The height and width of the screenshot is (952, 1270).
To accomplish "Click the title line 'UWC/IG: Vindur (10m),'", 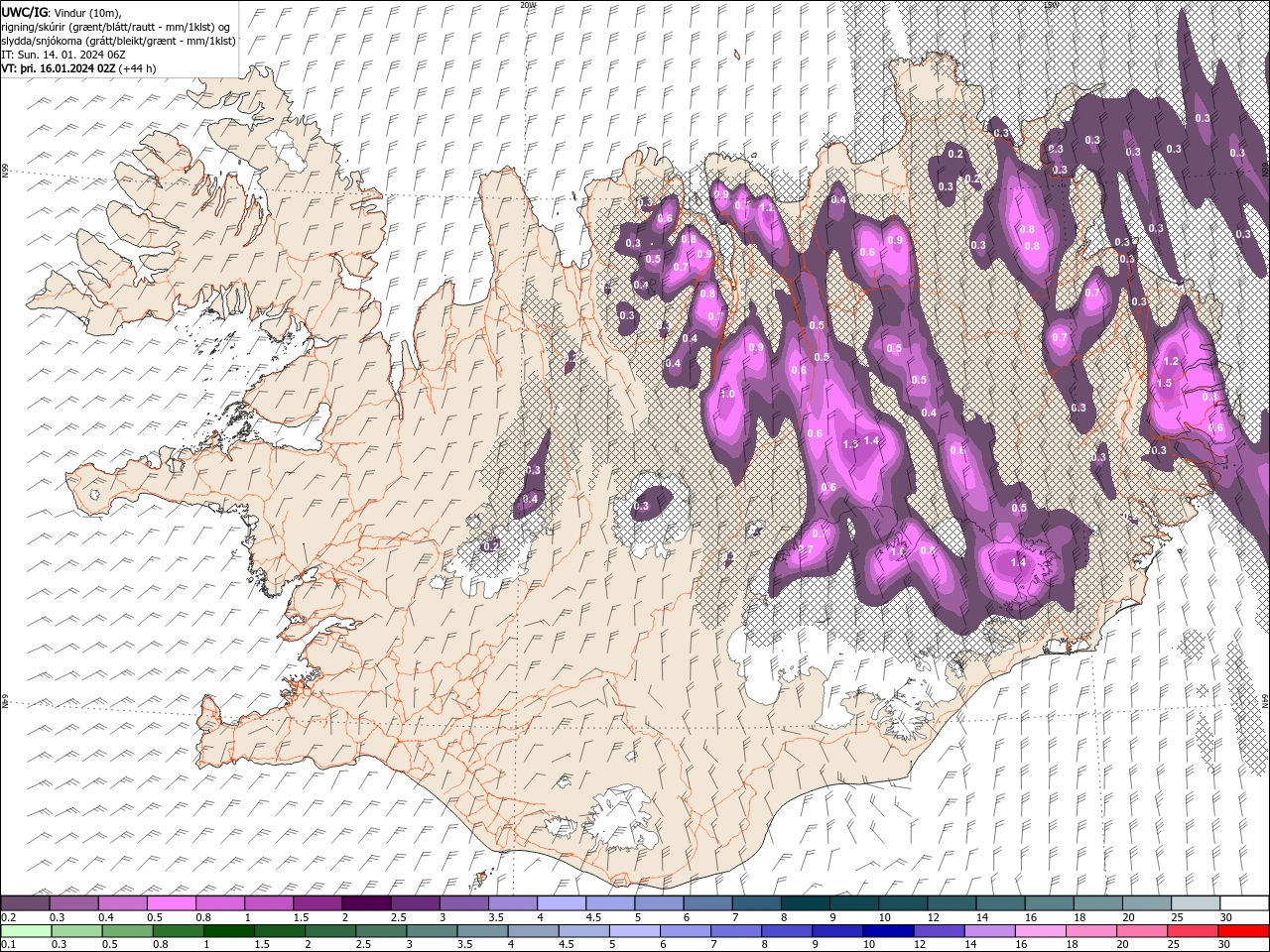I will pos(61,12).
